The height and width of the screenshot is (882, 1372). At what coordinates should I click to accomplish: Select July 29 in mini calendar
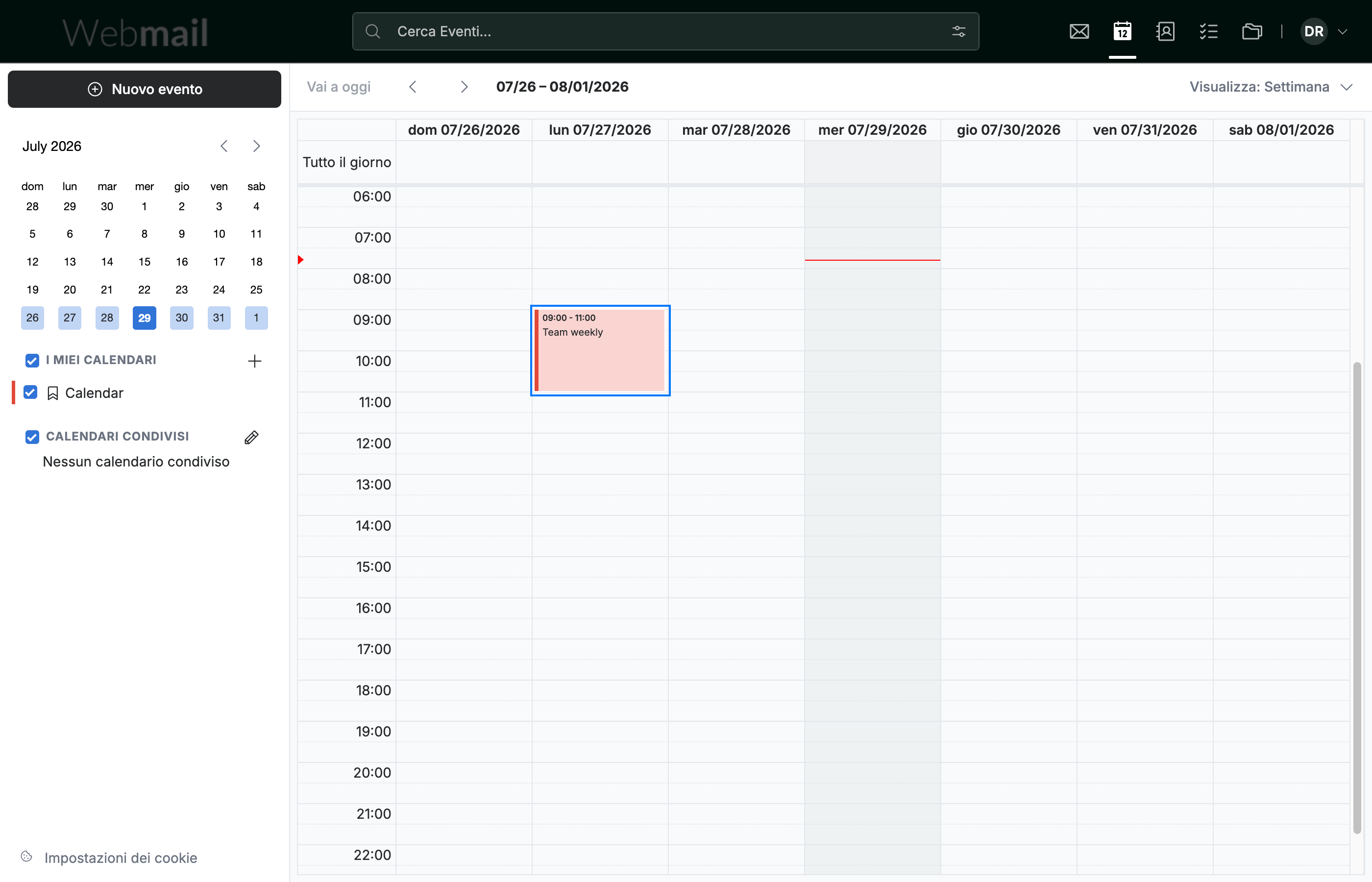144,318
